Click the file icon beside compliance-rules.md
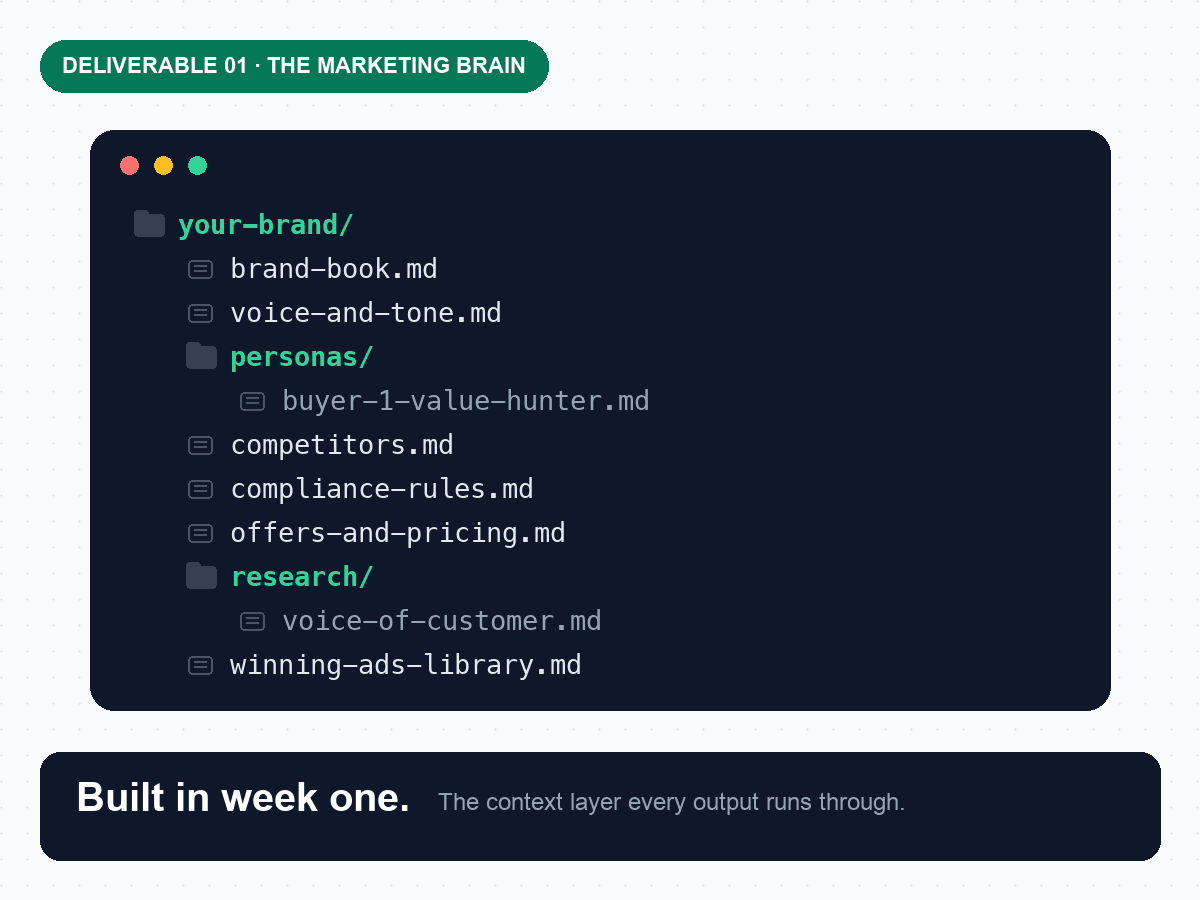The image size is (1200, 900). pyautogui.click(x=201, y=489)
